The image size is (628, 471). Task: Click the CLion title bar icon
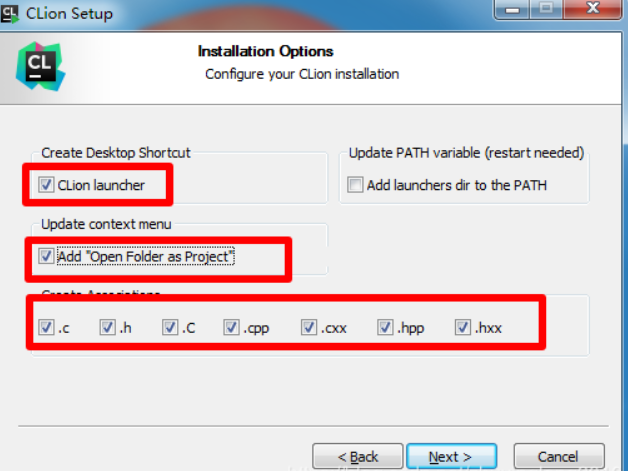[10, 14]
